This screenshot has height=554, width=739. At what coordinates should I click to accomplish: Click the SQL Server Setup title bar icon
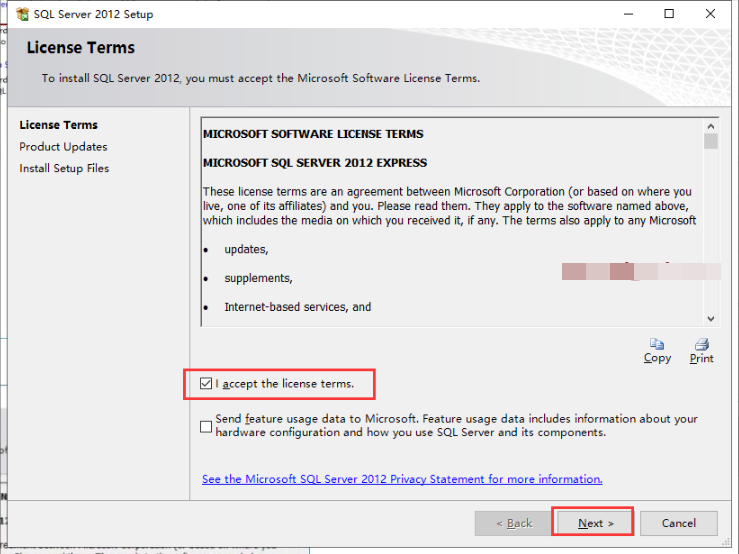pyautogui.click(x=22, y=14)
